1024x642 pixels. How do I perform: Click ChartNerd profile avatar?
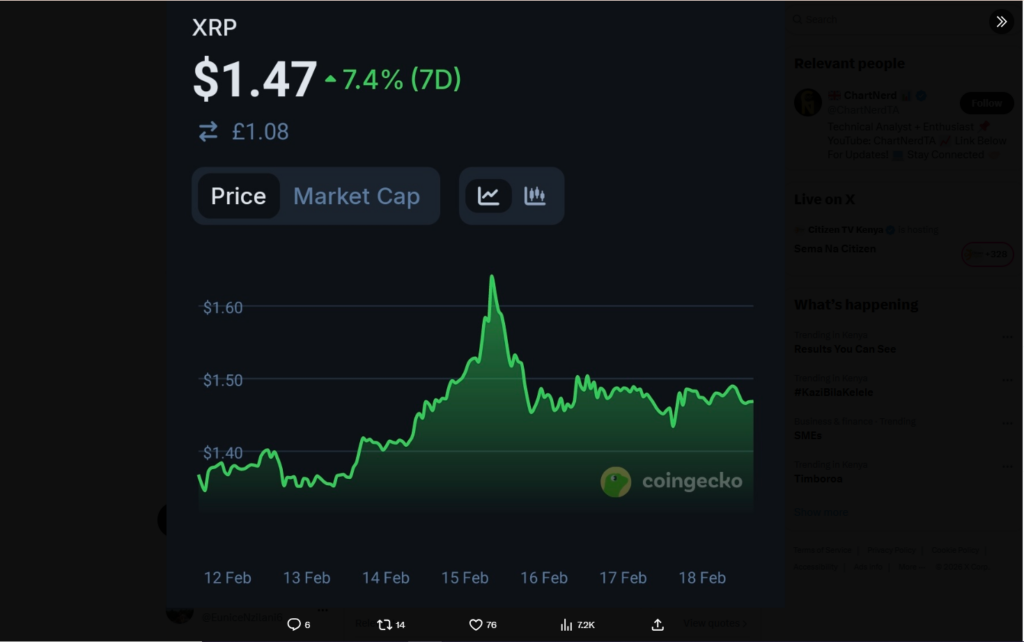(808, 102)
